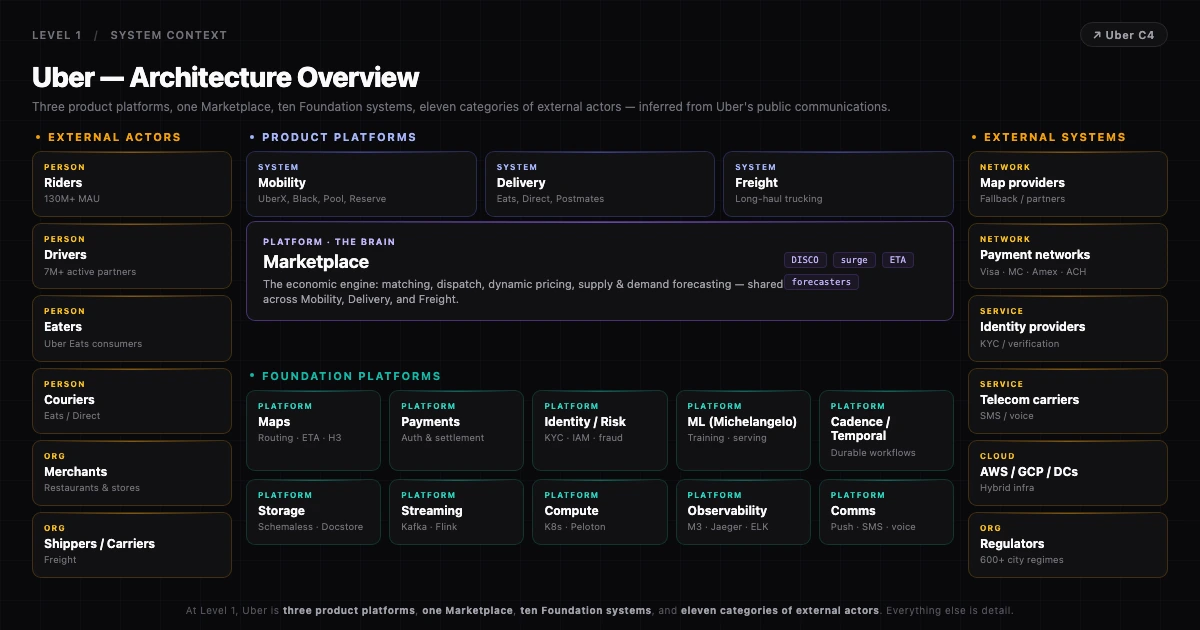This screenshot has height=630, width=1200.
Task: Click the DISCO tag chip
Action: tap(805, 260)
